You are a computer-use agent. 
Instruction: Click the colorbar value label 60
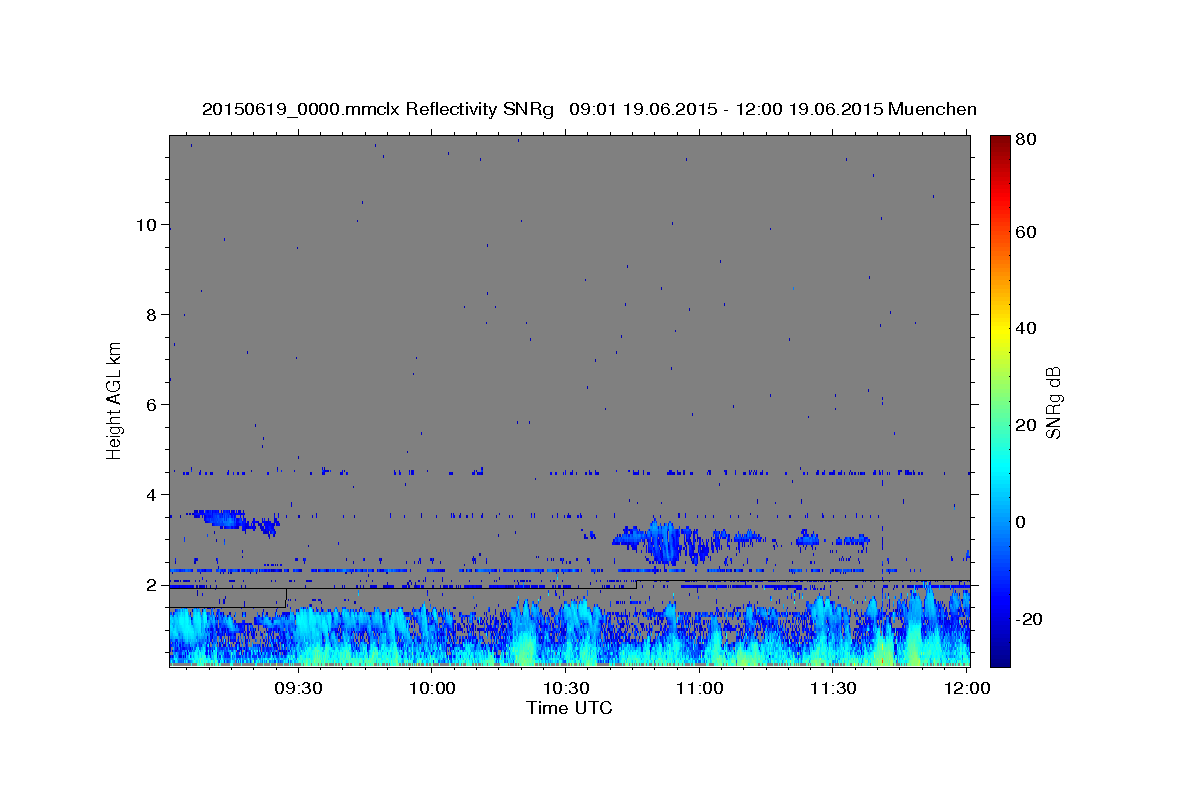tap(1025, 232)
